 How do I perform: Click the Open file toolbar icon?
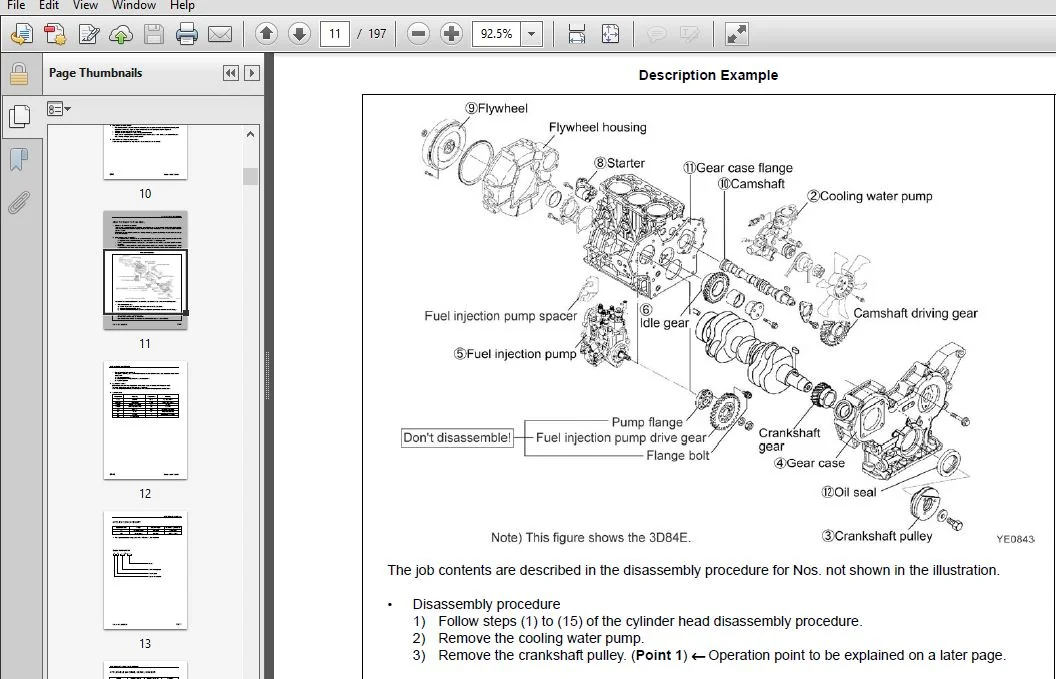(x=22, y=34)
